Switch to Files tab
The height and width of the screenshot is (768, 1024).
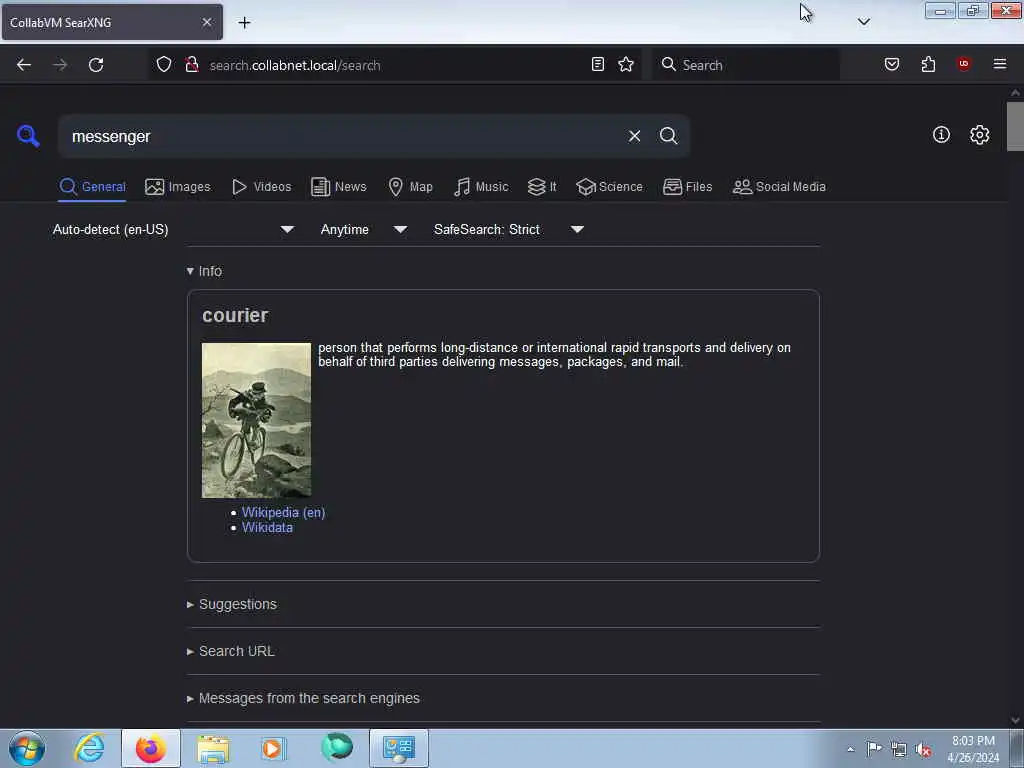(688, 187)
